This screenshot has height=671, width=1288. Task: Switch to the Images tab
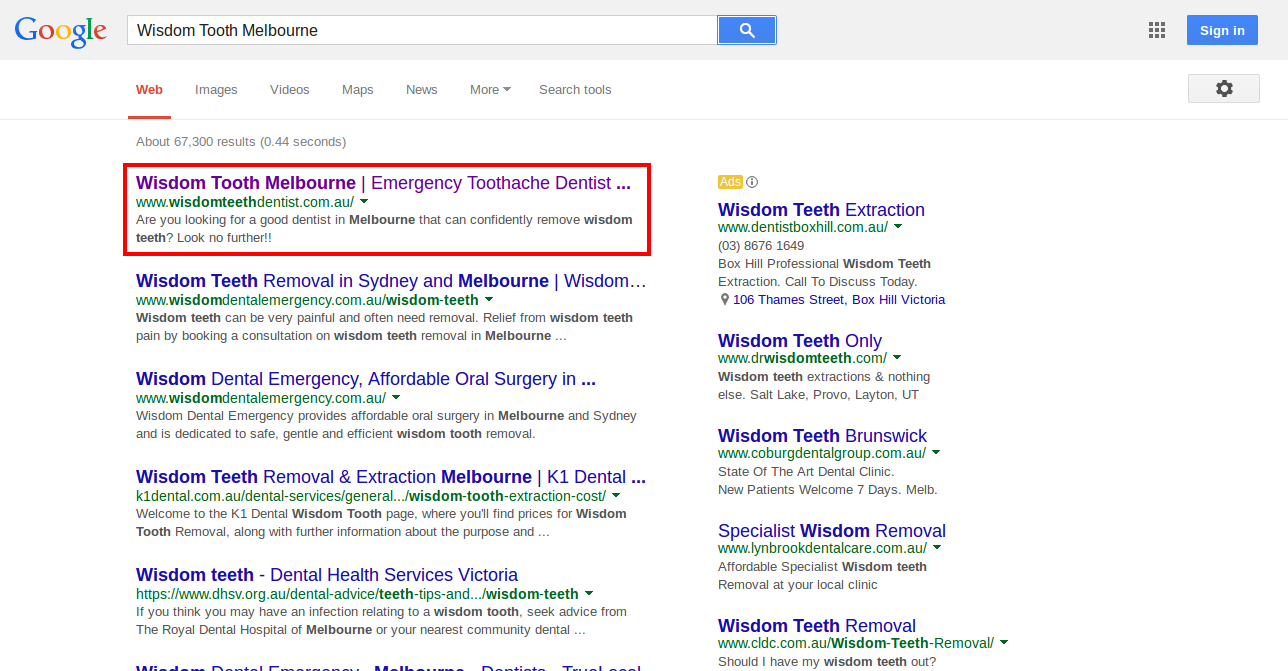coord(216,90)
